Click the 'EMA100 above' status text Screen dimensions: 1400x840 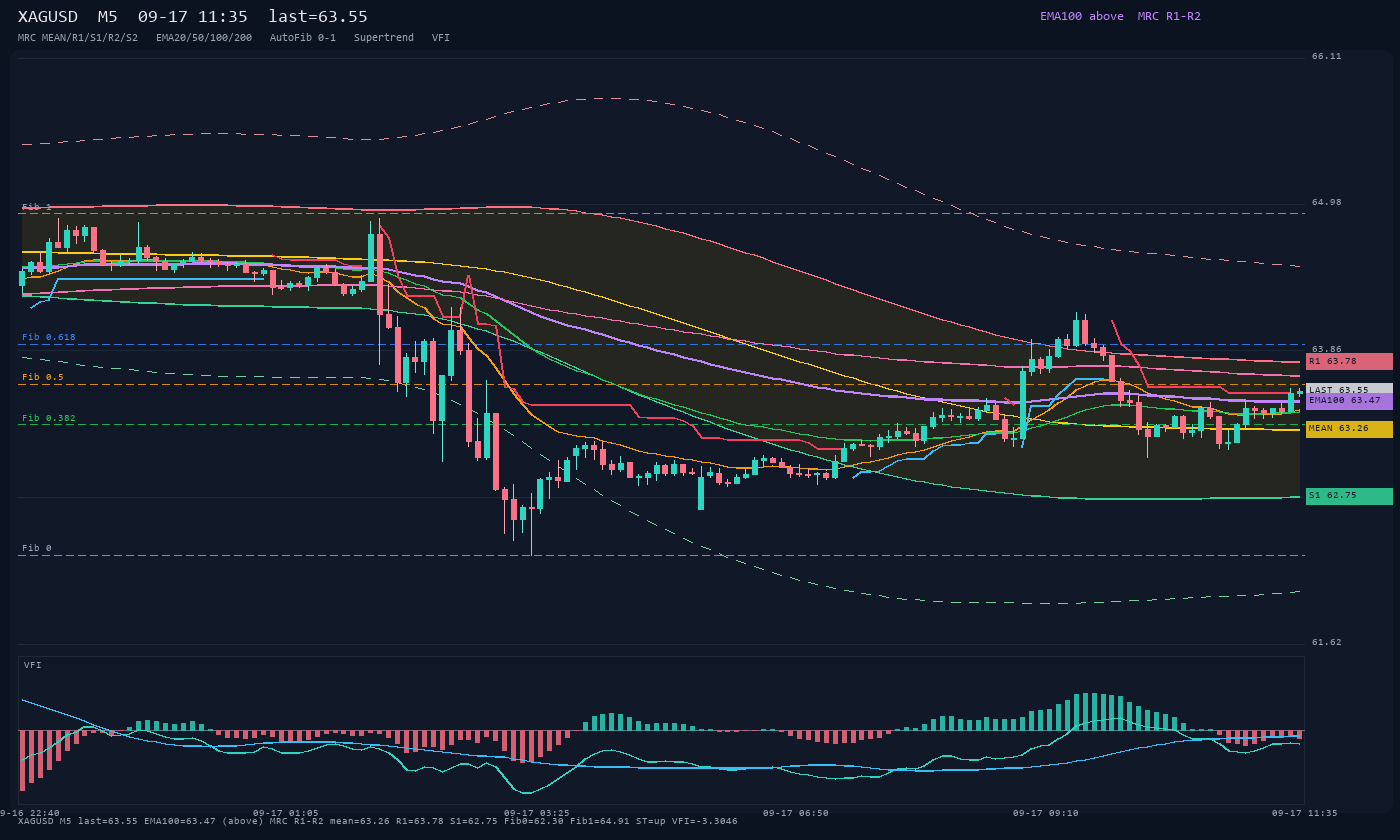[1082, 16]
